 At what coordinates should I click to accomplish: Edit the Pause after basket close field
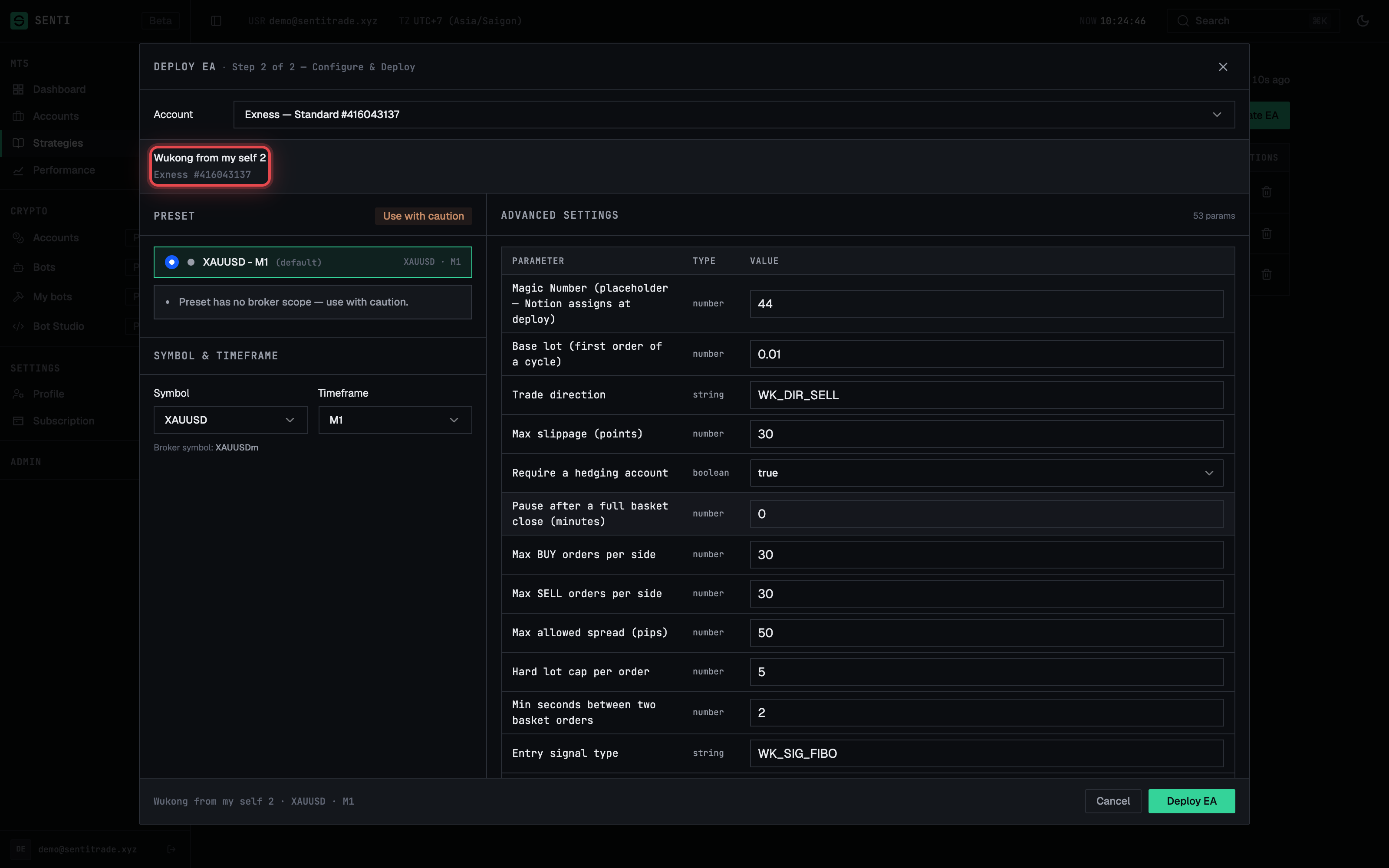(x=986, y=513)
